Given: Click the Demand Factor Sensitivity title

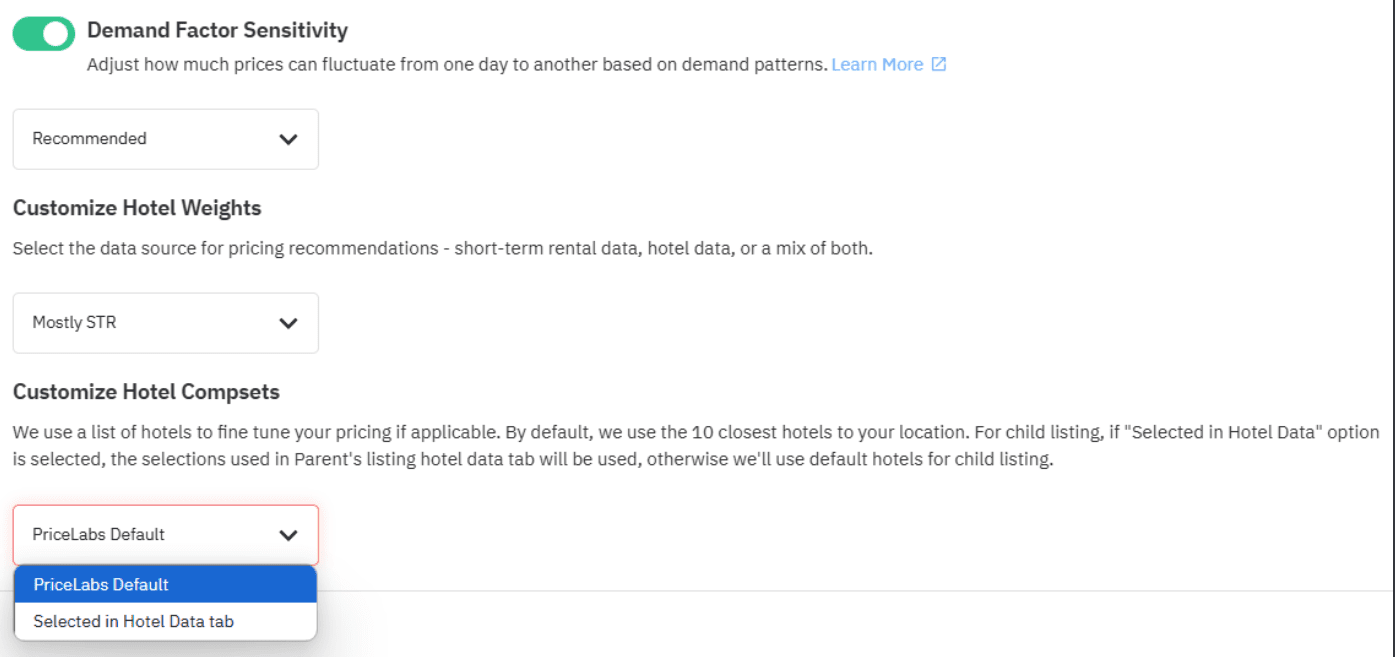Looking at the screenshot, I should click(x=217, y=30).
